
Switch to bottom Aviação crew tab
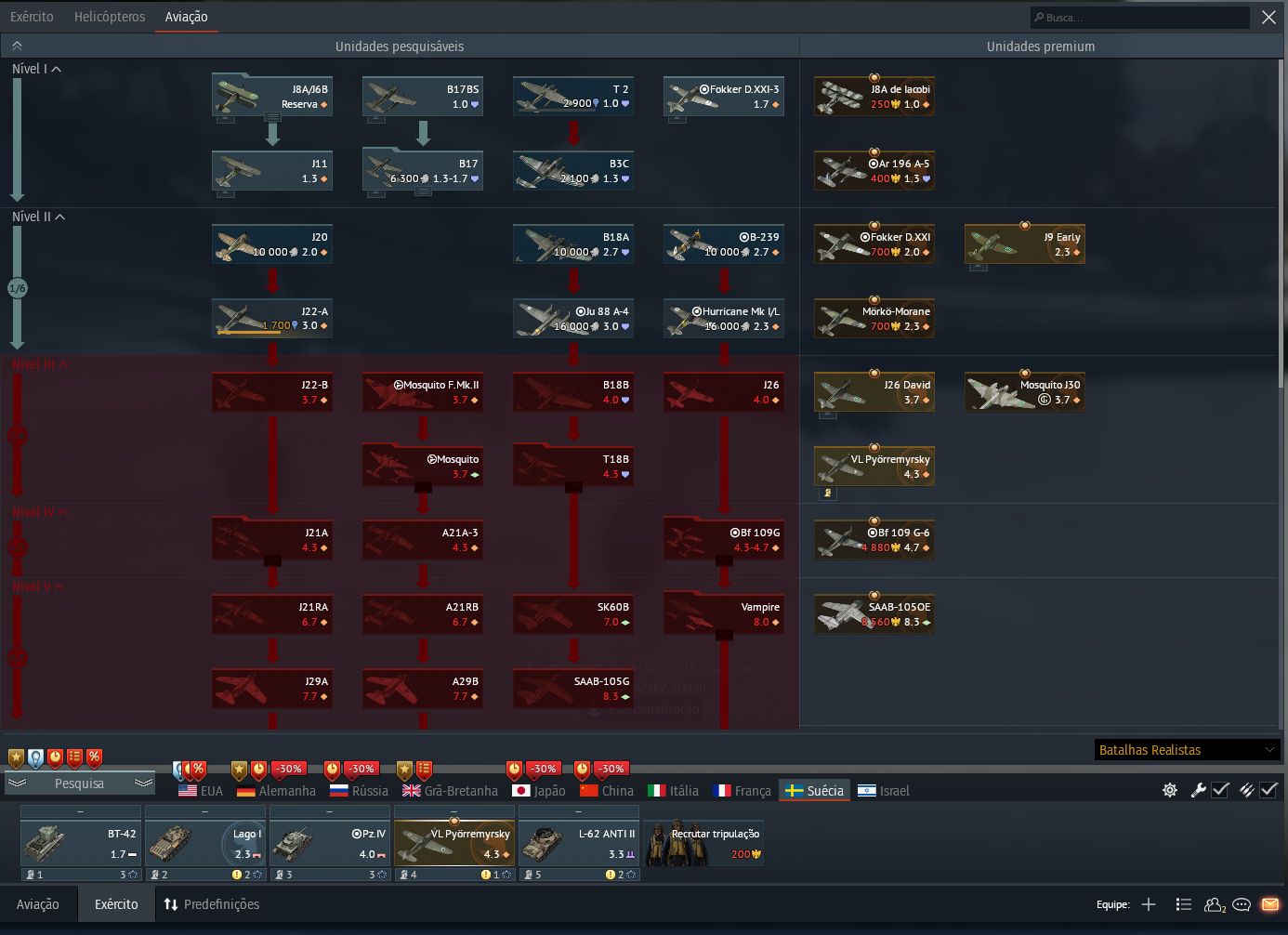(x=38, y=904)
